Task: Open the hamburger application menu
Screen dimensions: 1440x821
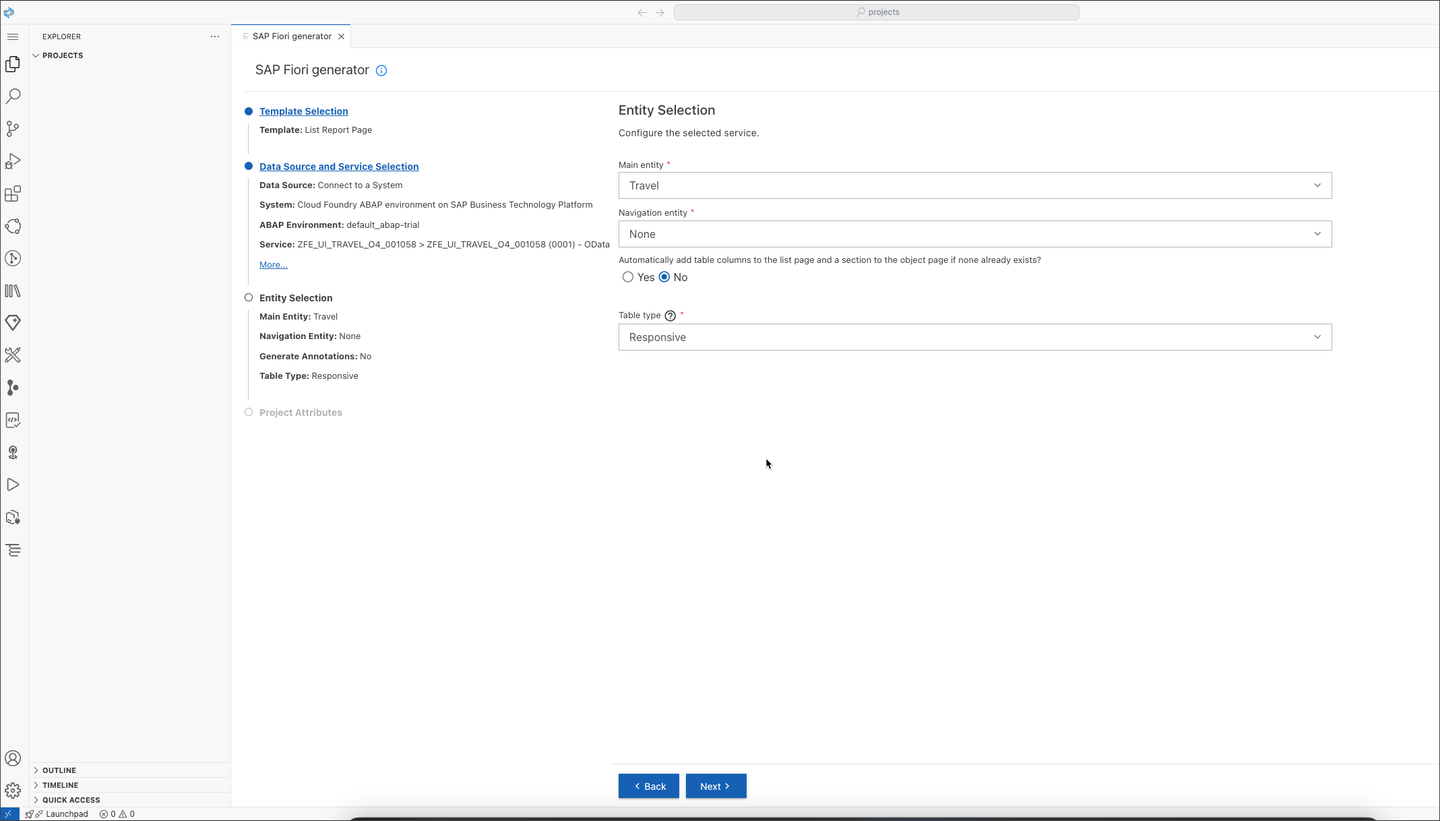Action: (13, 36)
